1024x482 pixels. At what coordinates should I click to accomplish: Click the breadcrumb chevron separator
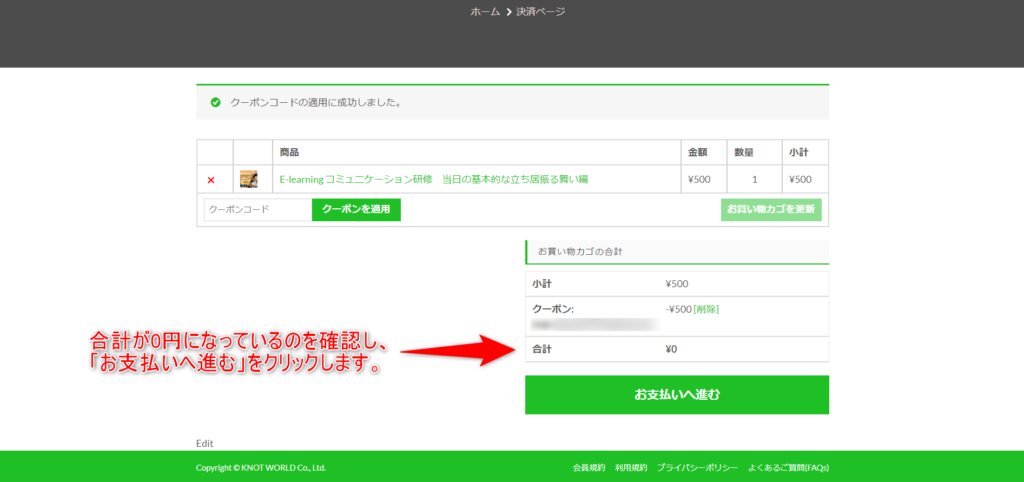coord(508,12)
